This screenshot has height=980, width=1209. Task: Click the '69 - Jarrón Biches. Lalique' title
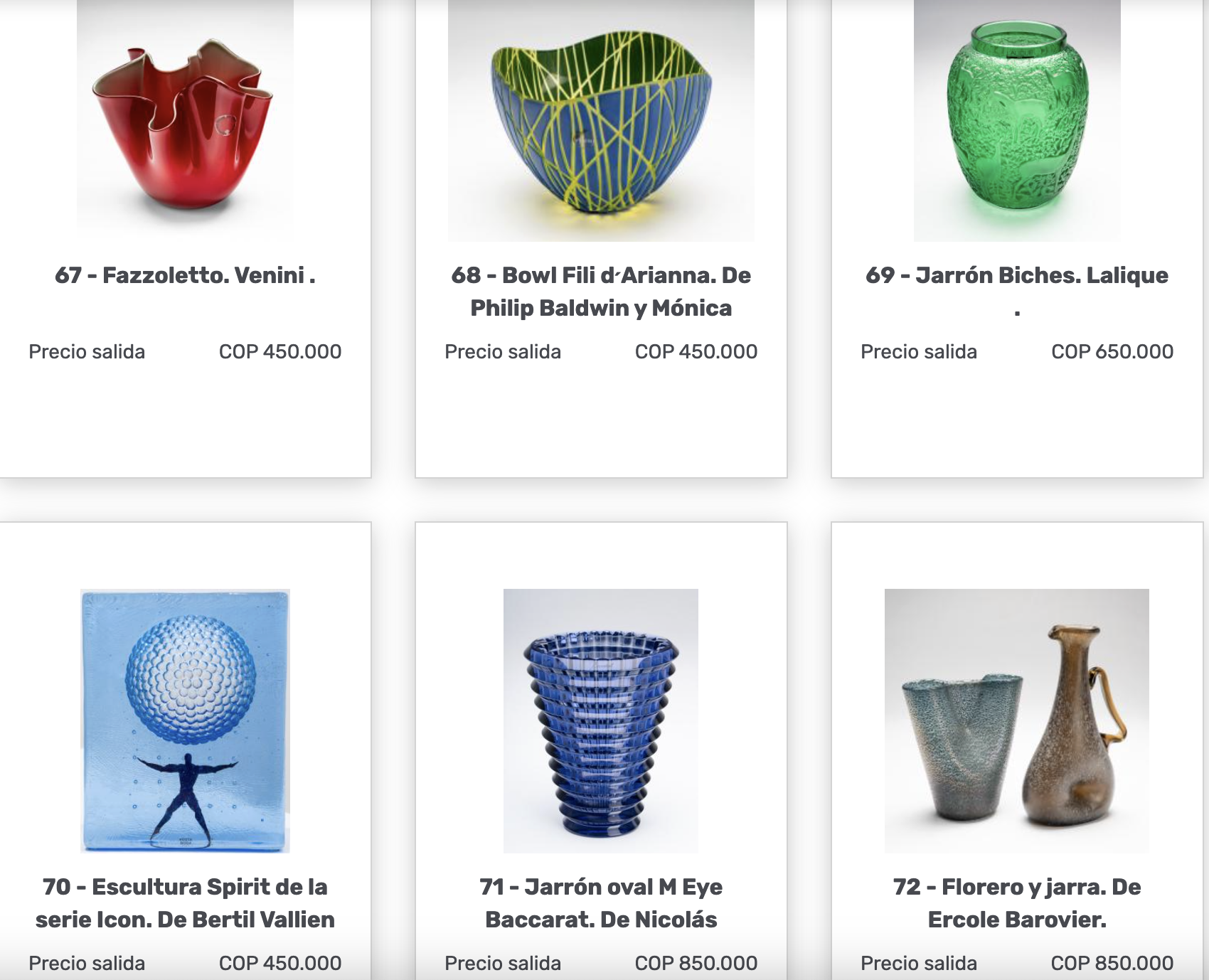(1017, 292)
